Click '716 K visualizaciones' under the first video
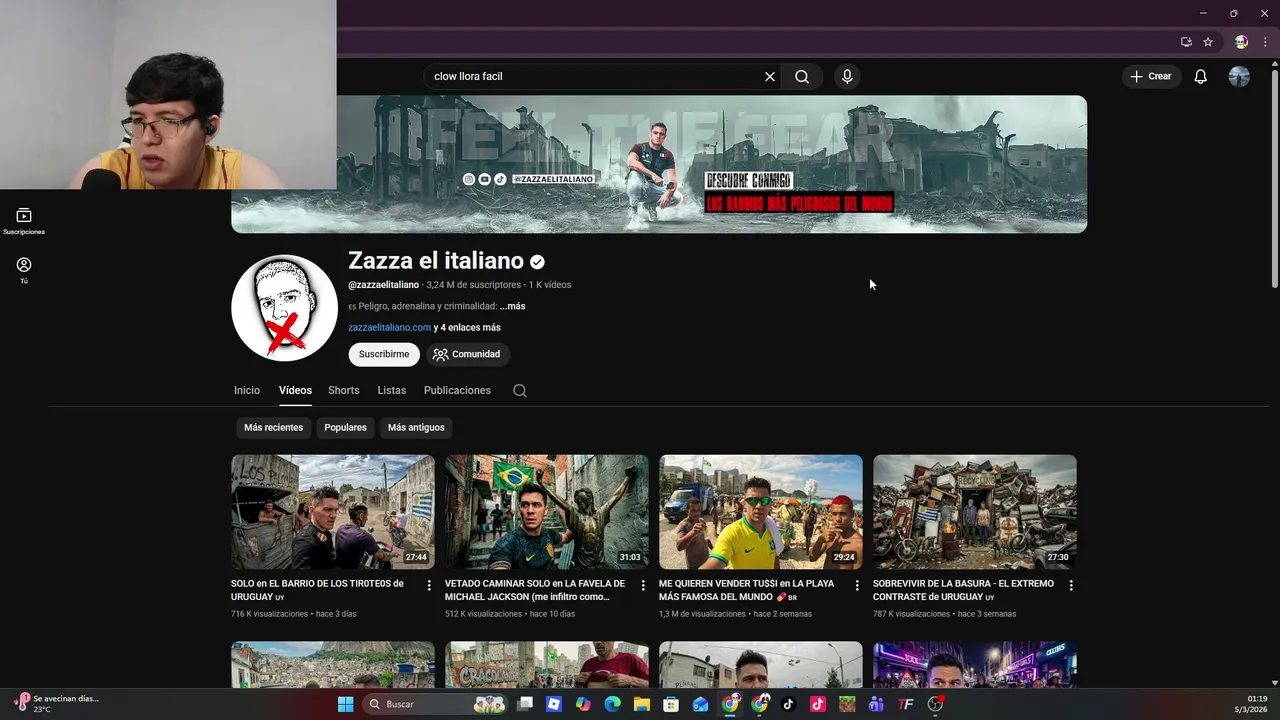 click(269, 614)
